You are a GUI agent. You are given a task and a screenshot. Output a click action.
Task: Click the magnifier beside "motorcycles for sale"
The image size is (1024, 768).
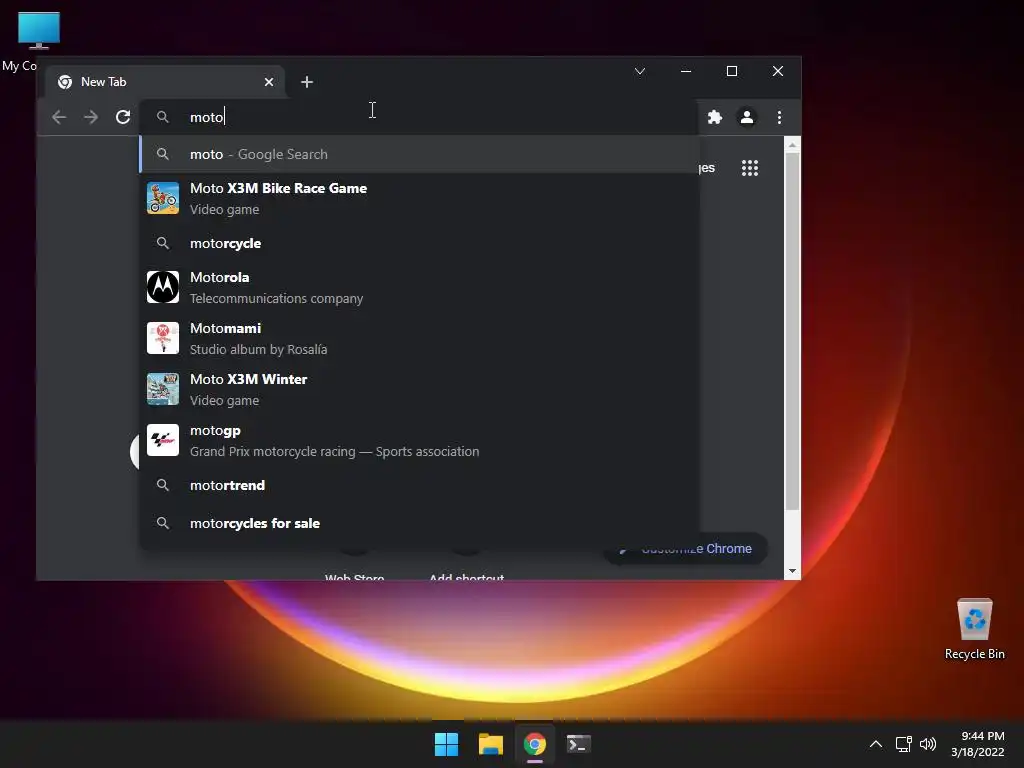click(163, 523)
